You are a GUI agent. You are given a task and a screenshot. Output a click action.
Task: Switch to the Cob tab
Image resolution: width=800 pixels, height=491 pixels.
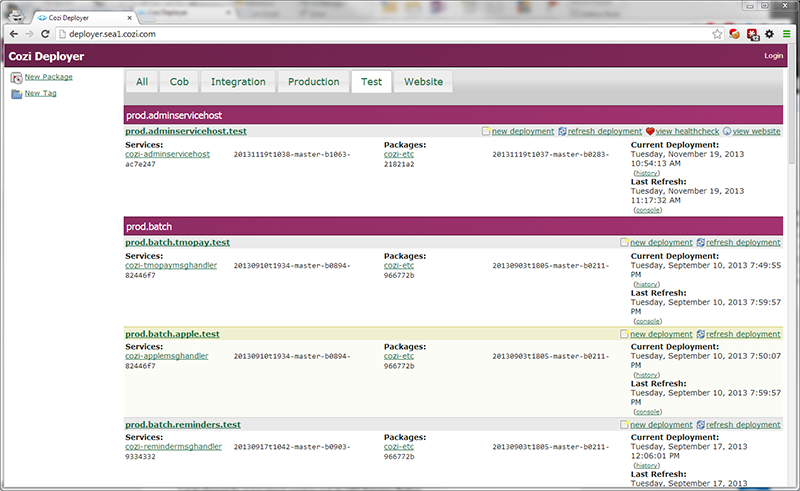tap(179, 82)
